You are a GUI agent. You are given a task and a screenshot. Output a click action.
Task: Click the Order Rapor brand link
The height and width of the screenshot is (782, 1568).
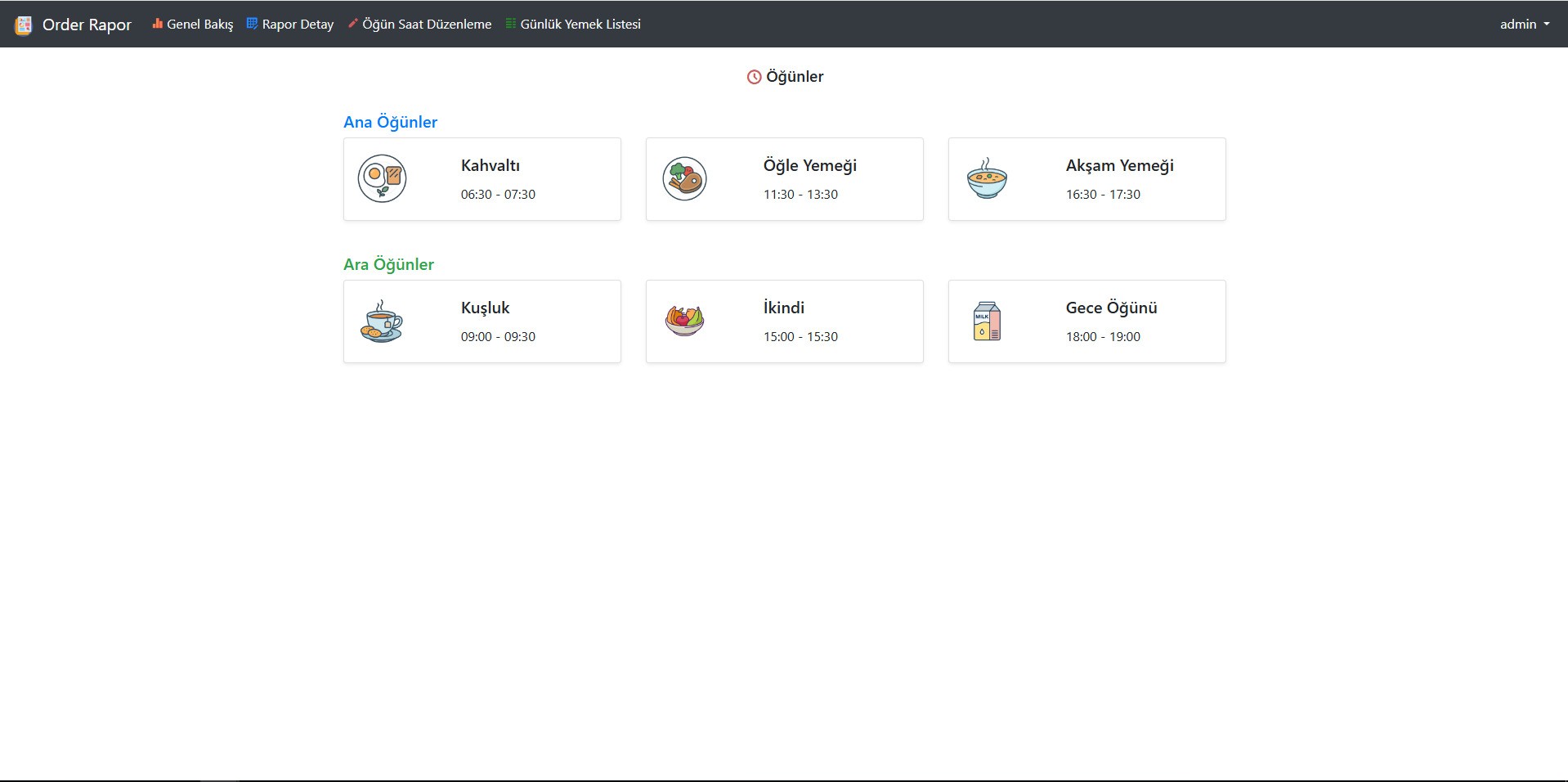(x=87, y=25)
